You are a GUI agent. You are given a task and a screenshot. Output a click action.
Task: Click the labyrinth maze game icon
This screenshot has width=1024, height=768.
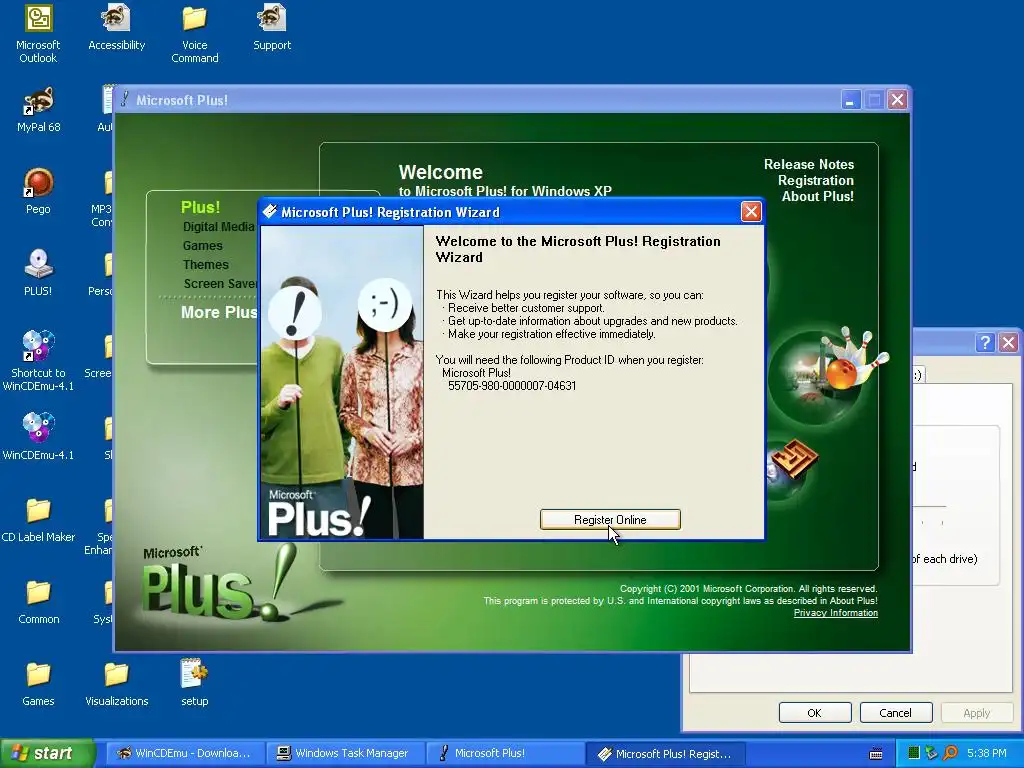pyautogui.click(x=794, y=458)
